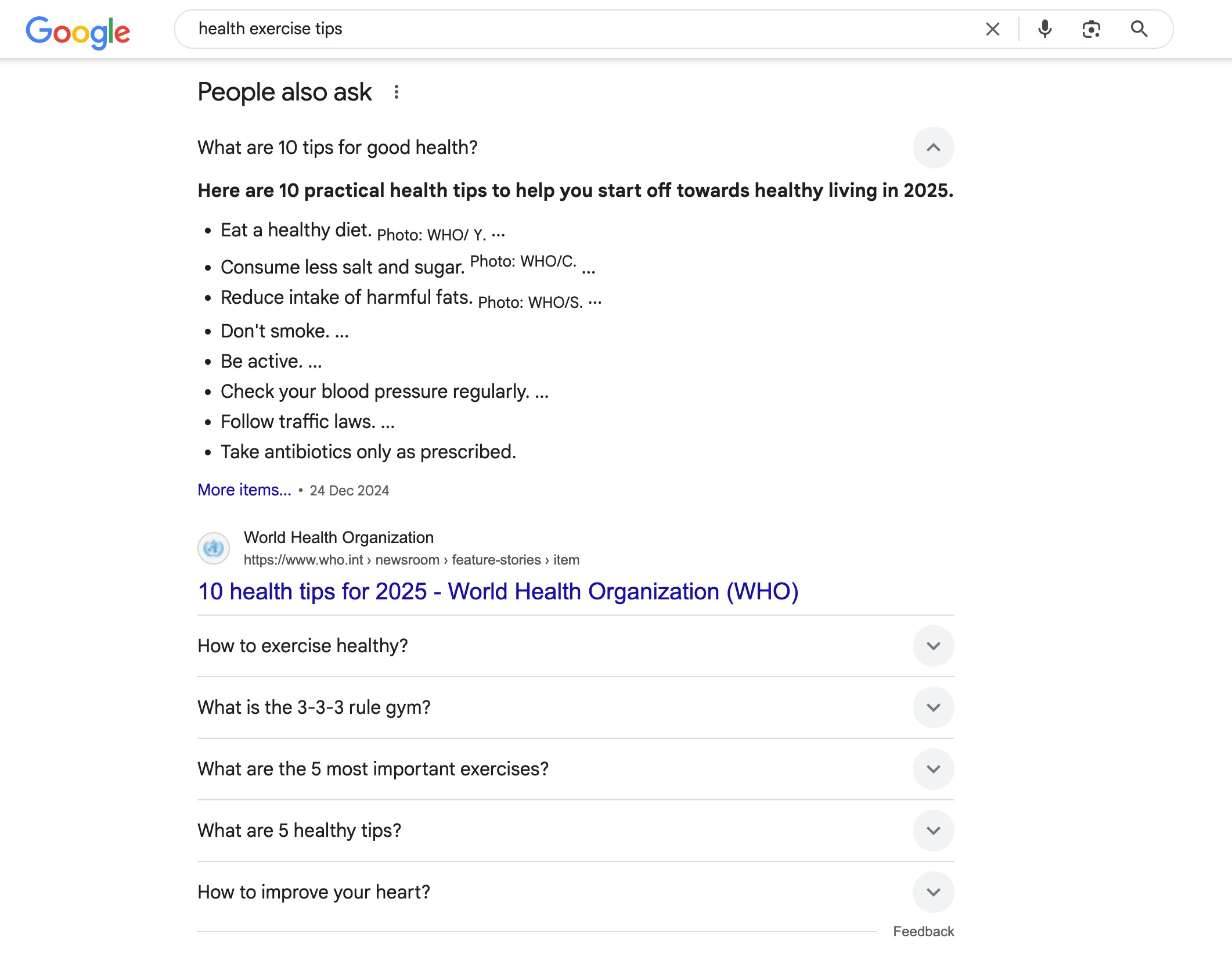Expand How to improve your heart
Screen dimensions: 1232x956
pyautogui.click(x=933, y=892)
